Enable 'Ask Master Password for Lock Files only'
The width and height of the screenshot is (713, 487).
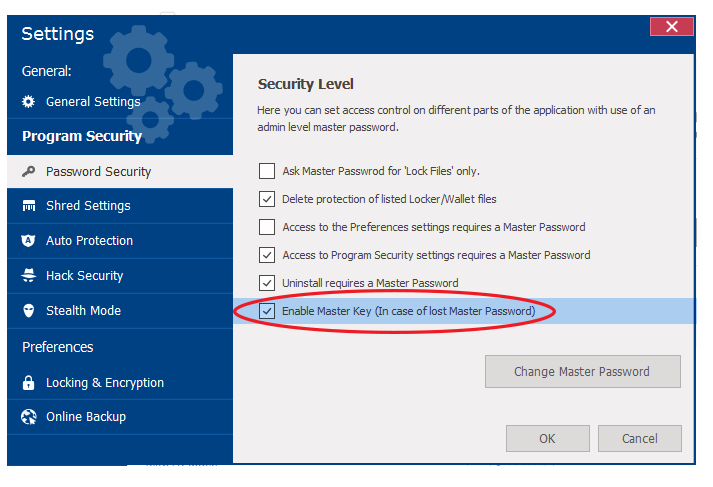267,171
